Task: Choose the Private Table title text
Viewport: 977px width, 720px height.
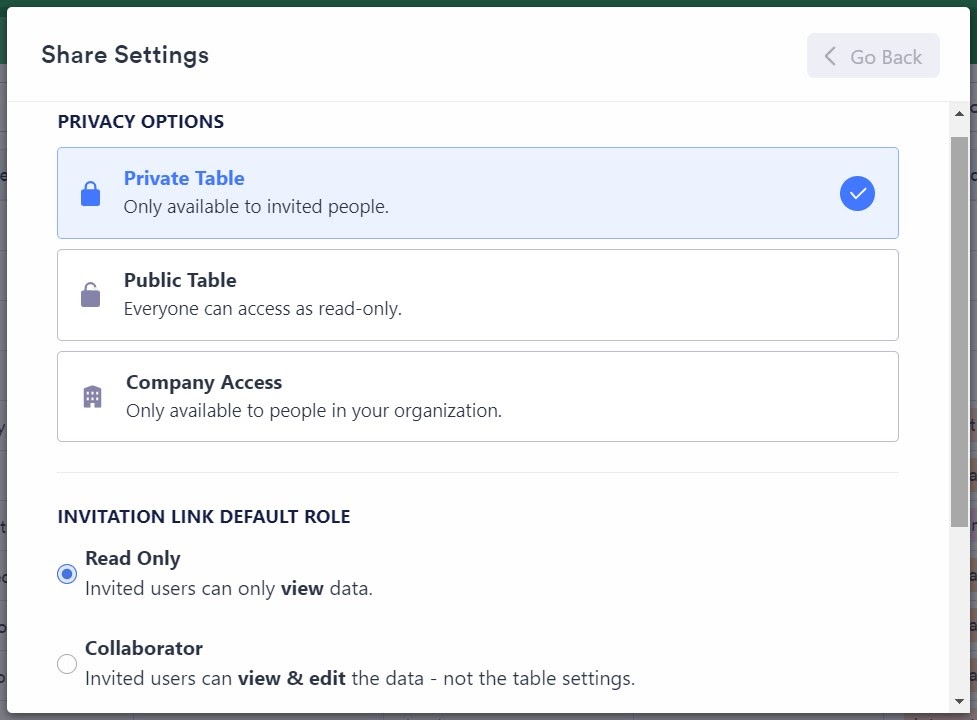Action: [x=184, y=178]
